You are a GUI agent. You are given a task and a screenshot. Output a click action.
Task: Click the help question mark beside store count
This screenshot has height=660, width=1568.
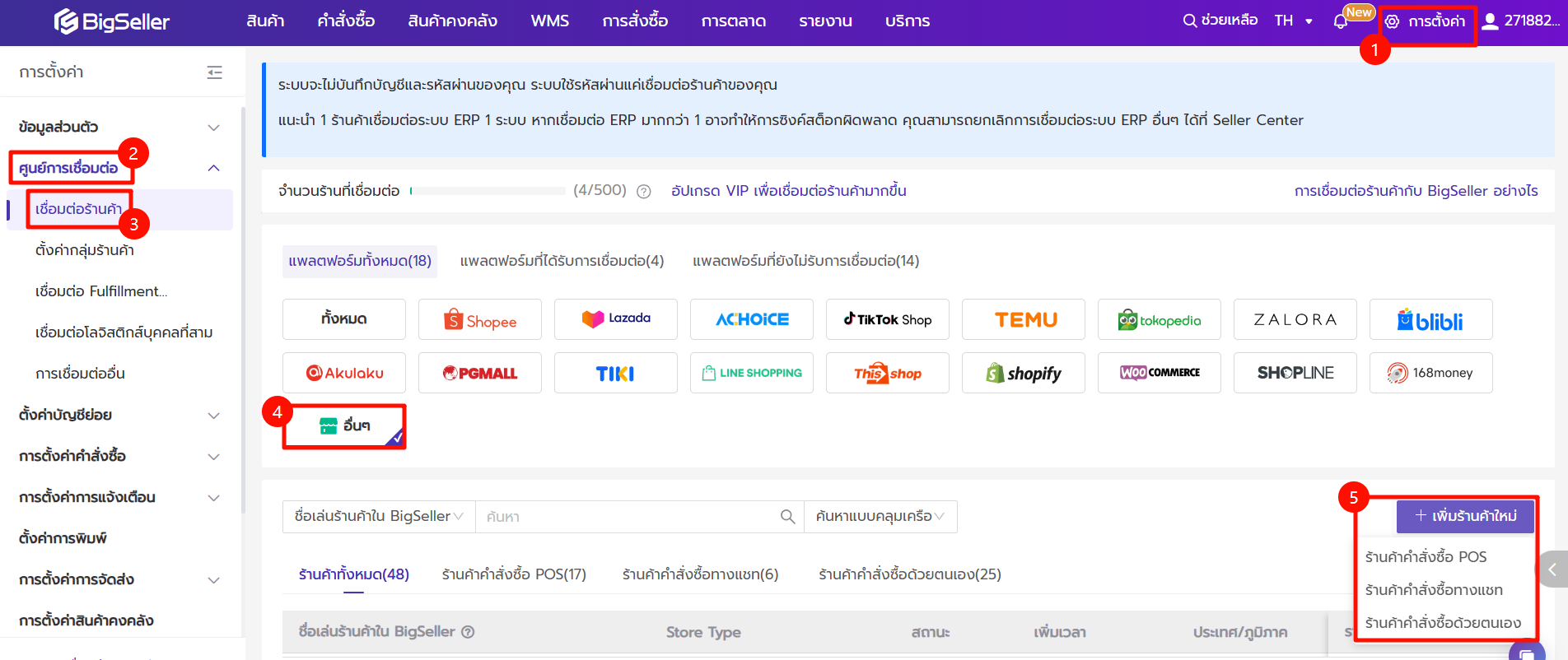tap(644, 192)
